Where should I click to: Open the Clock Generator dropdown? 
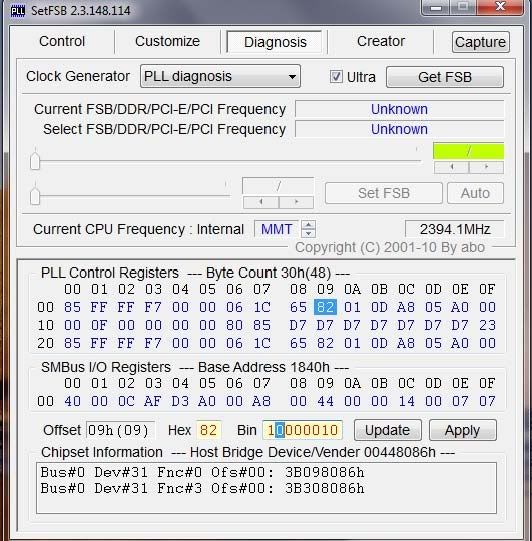tap(220, 76)
